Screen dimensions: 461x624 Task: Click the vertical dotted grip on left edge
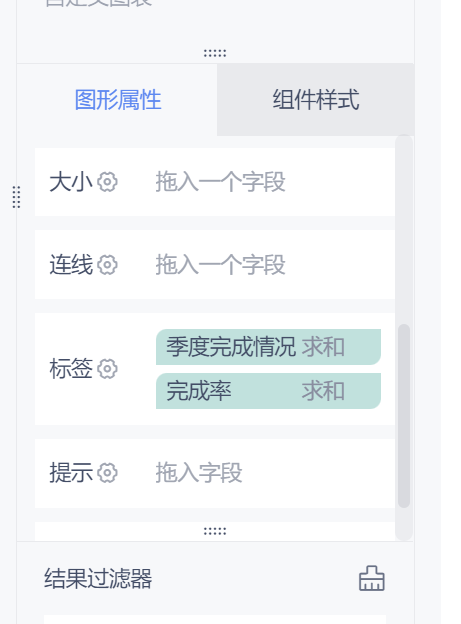tap(16, 197)
